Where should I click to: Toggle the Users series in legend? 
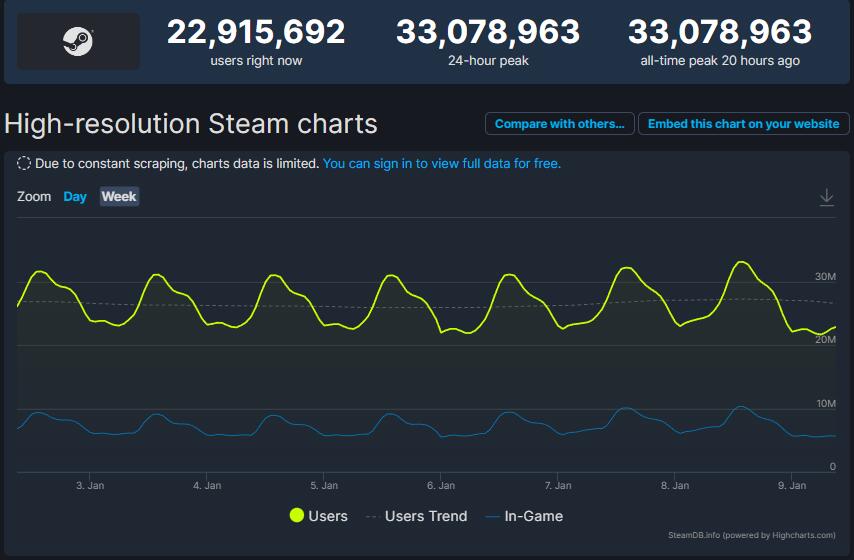click(319, 516)
